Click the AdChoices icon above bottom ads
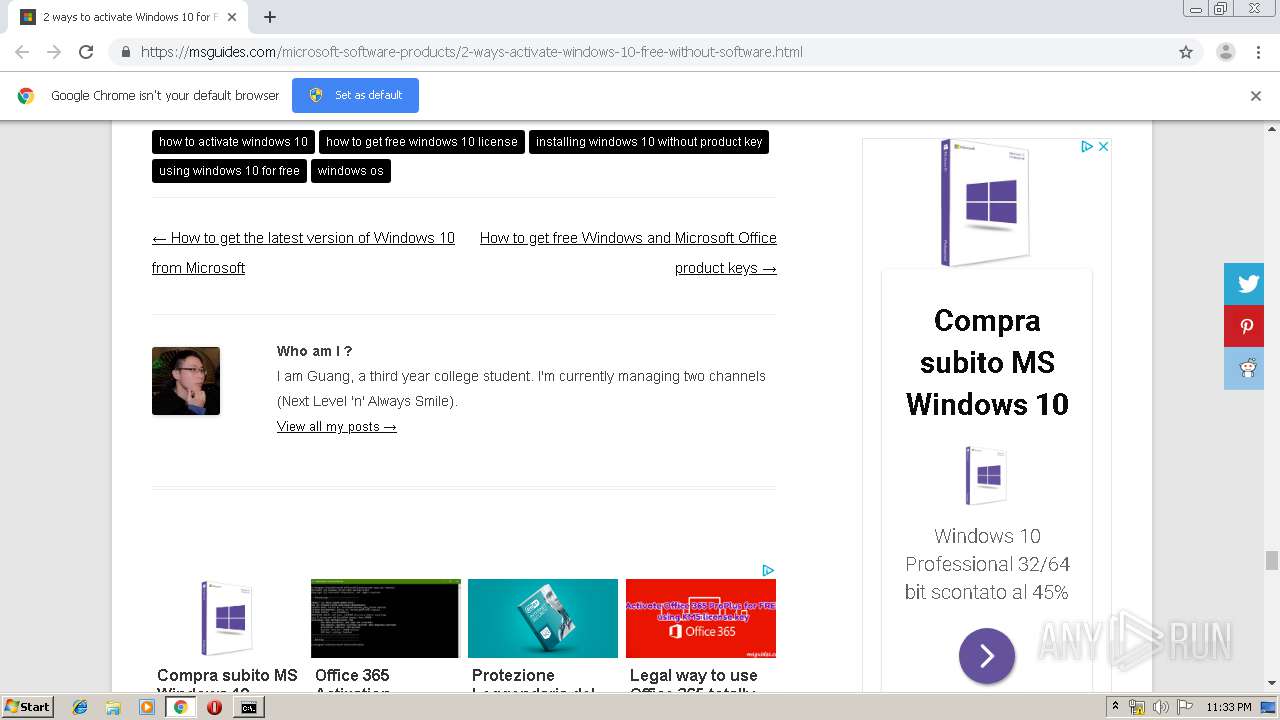Screen dimensions: 1280x720 768,570
